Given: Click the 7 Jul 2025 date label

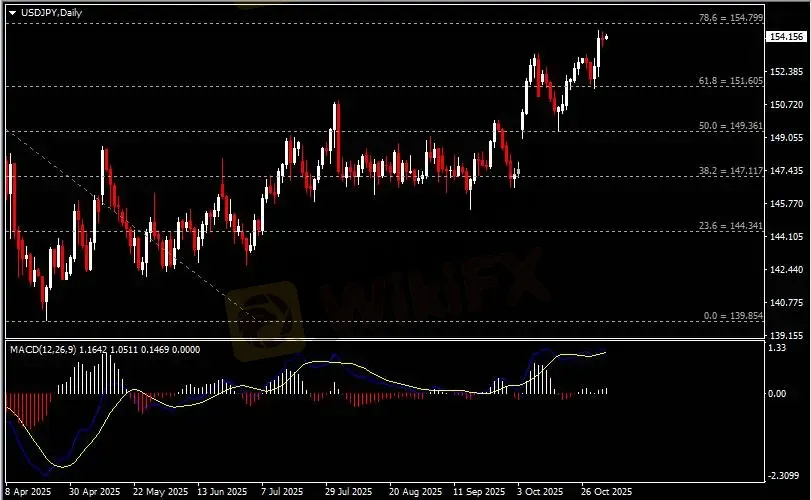Looking at the screenshot, I should coord(282,492).
